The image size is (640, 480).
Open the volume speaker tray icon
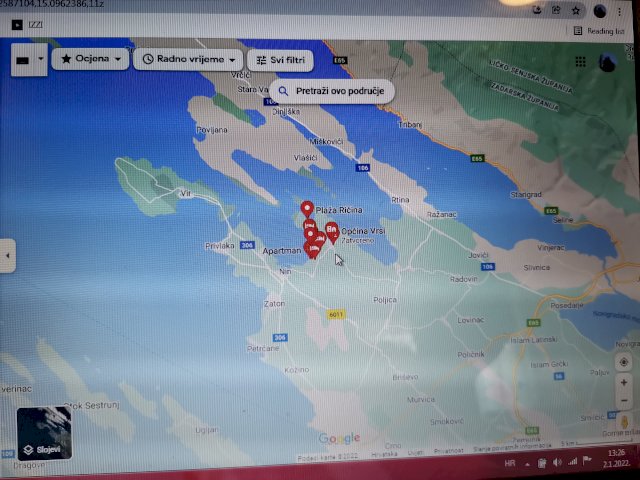tap(557, 462)
